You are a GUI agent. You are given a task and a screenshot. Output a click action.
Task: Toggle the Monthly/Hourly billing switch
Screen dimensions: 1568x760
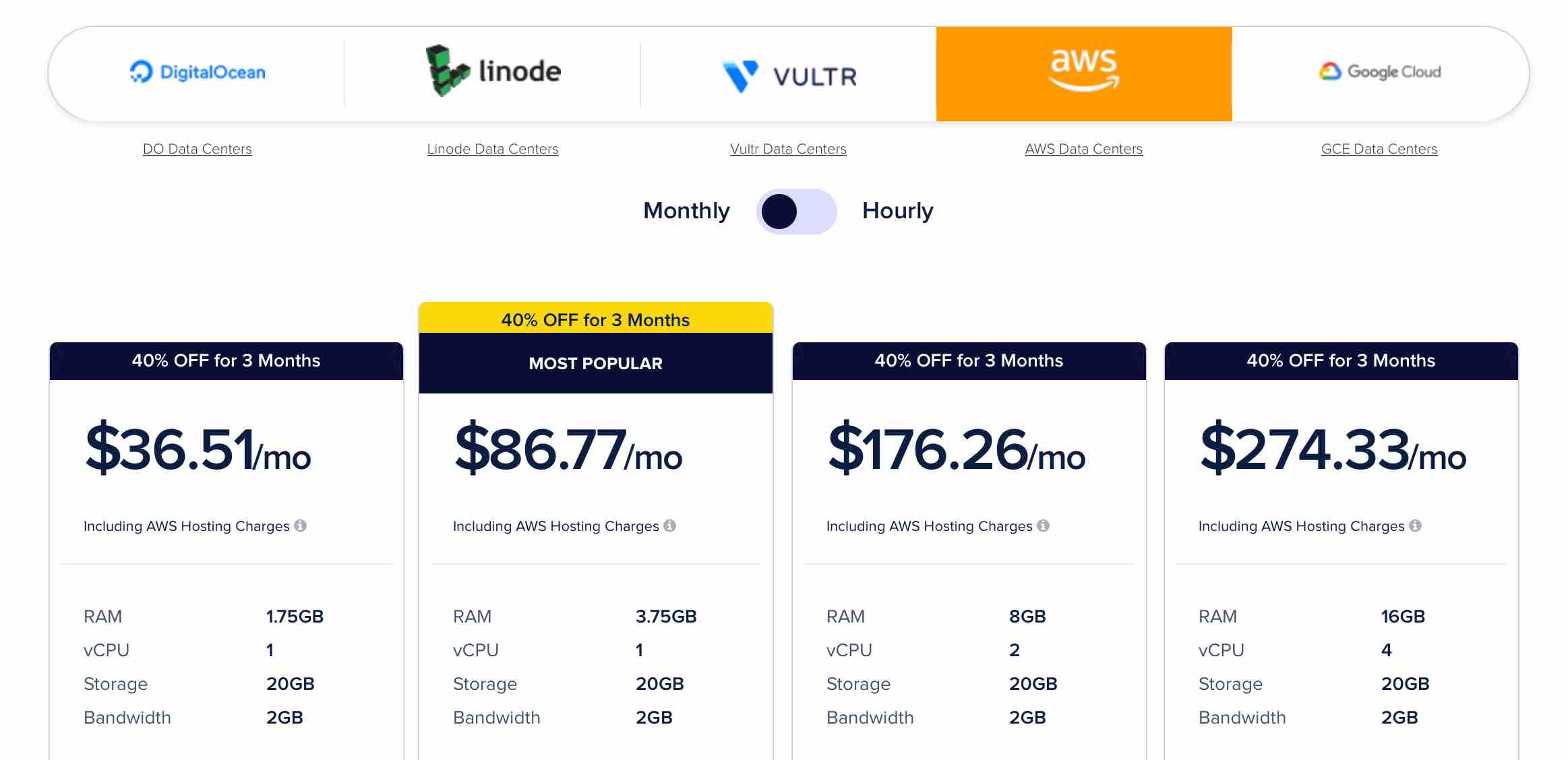pyautogui.click(x=796, y=212)
